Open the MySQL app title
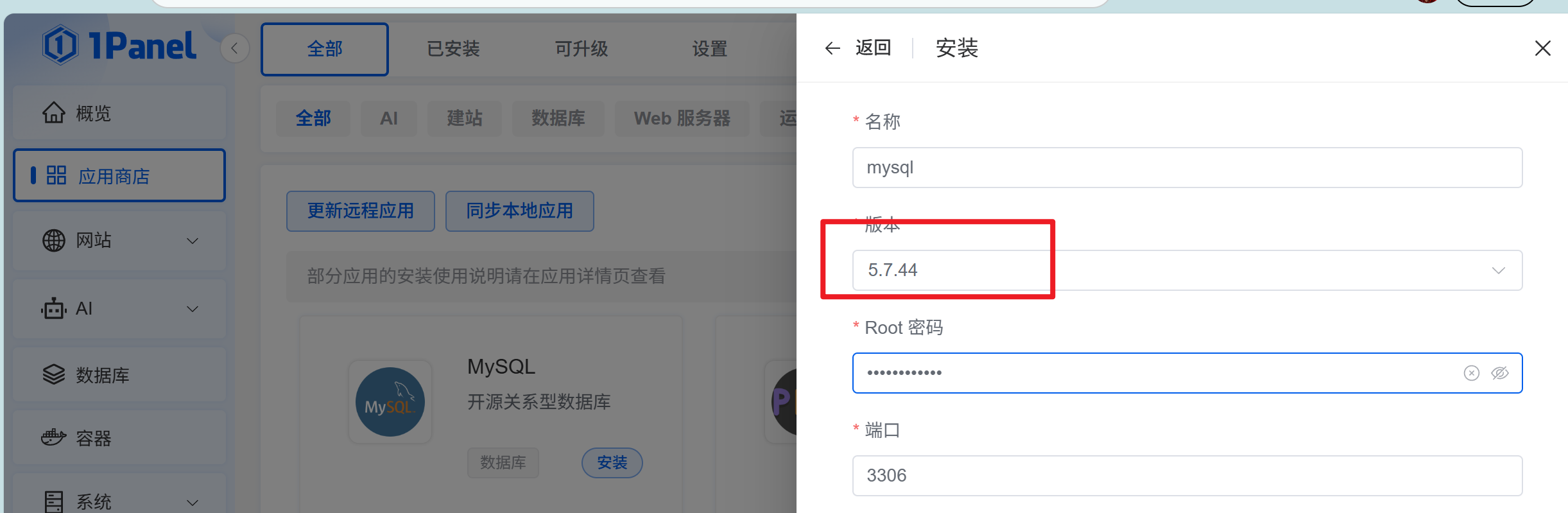The height and width of the screenshot is (513, 1568). (x=501, y=367)
